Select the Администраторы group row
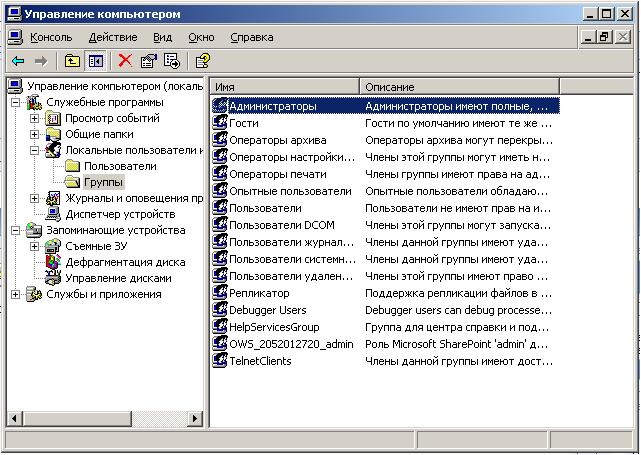This screenshot has height=455, width=641. [385, 106]
